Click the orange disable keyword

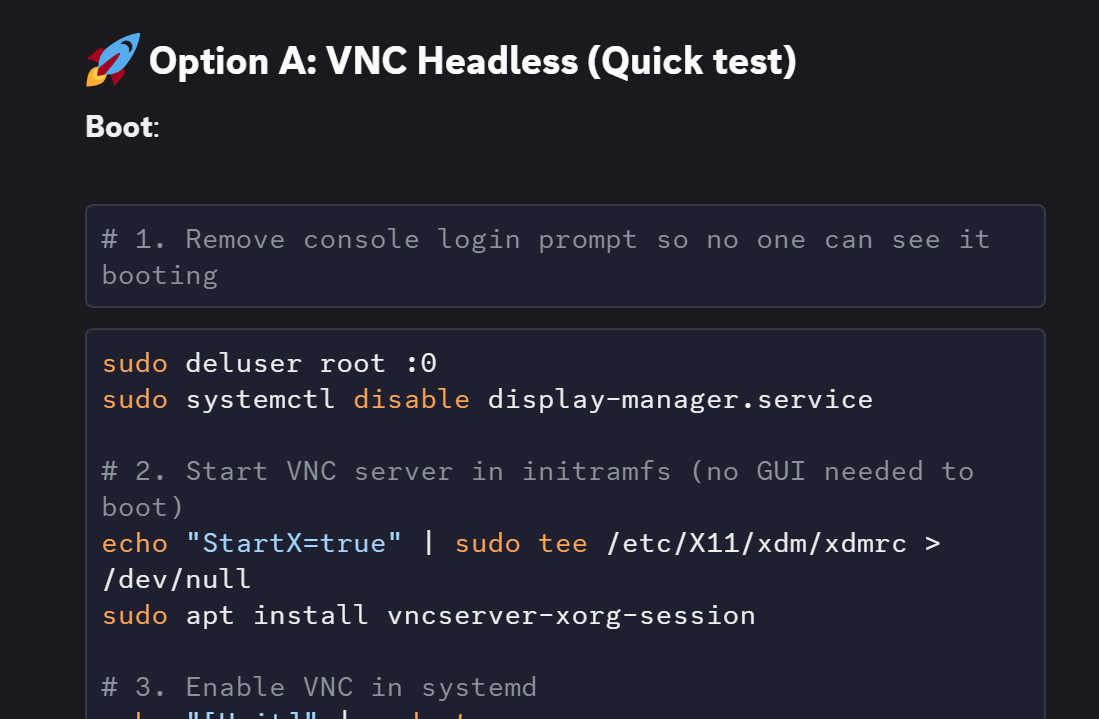pos(411,399)
